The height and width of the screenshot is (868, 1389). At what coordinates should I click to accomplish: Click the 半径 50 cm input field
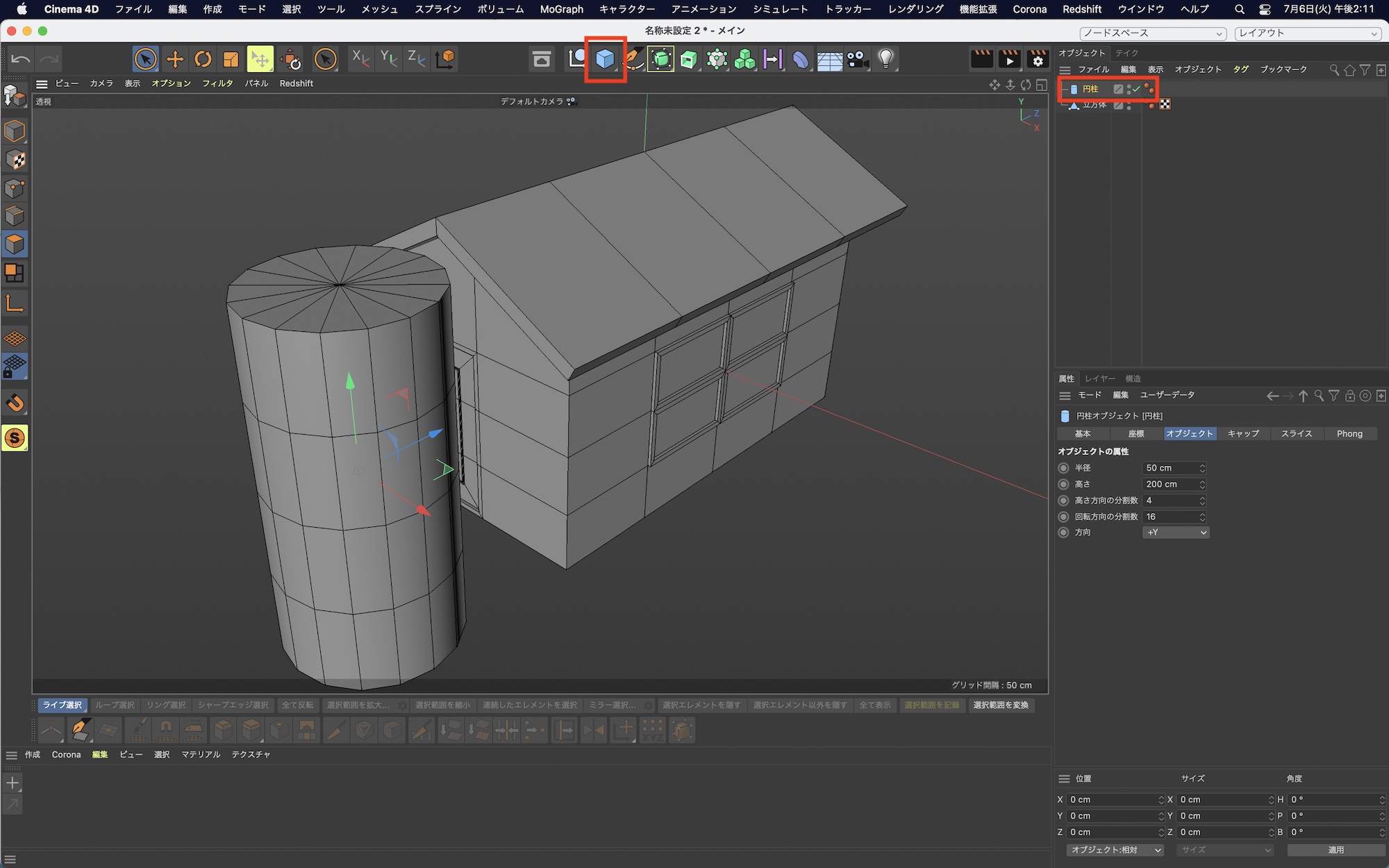click(x=1170, y=468)
